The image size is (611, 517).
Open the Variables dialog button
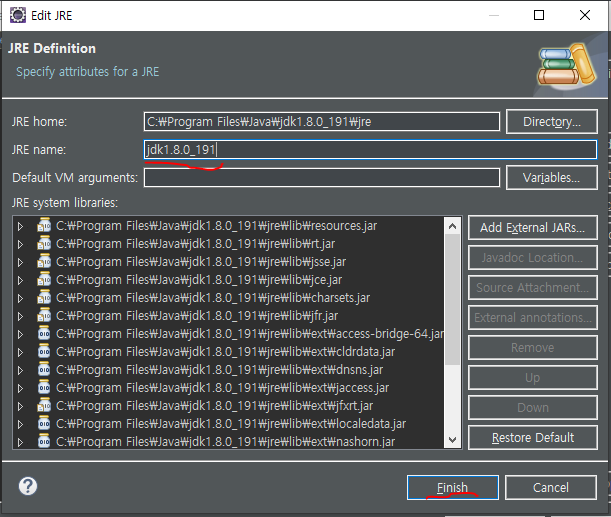click(x=551, y=178)
